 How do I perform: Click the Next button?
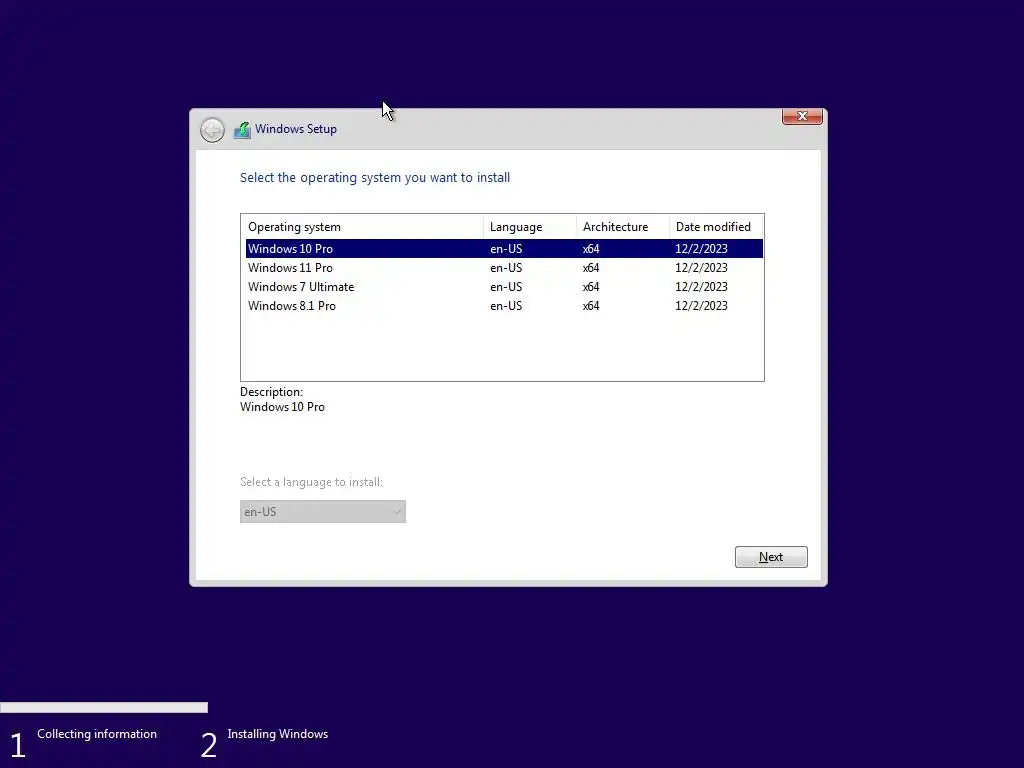[771, 557]
